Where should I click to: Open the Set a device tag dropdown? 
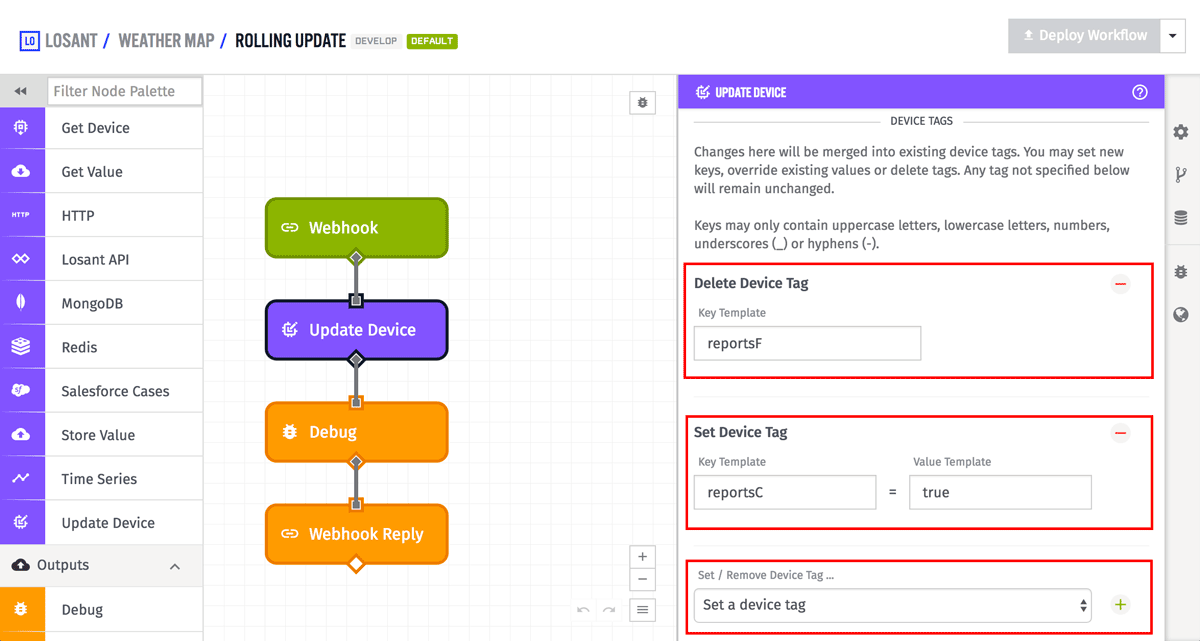pyautogui.click(x=892, y=605)
